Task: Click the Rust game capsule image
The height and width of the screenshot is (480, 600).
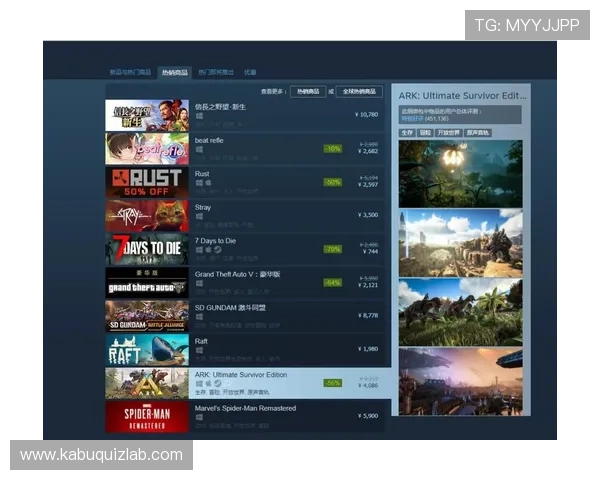Action: 147,182
